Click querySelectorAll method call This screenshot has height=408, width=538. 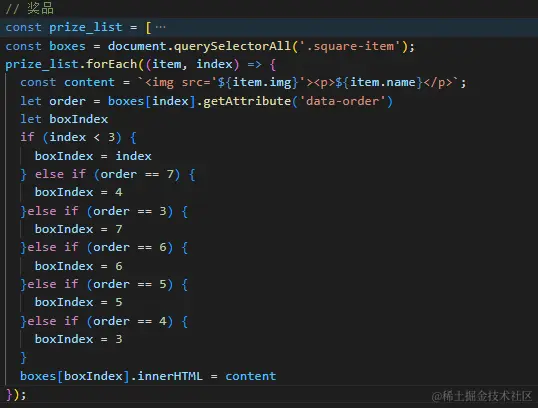click(233, 46)
